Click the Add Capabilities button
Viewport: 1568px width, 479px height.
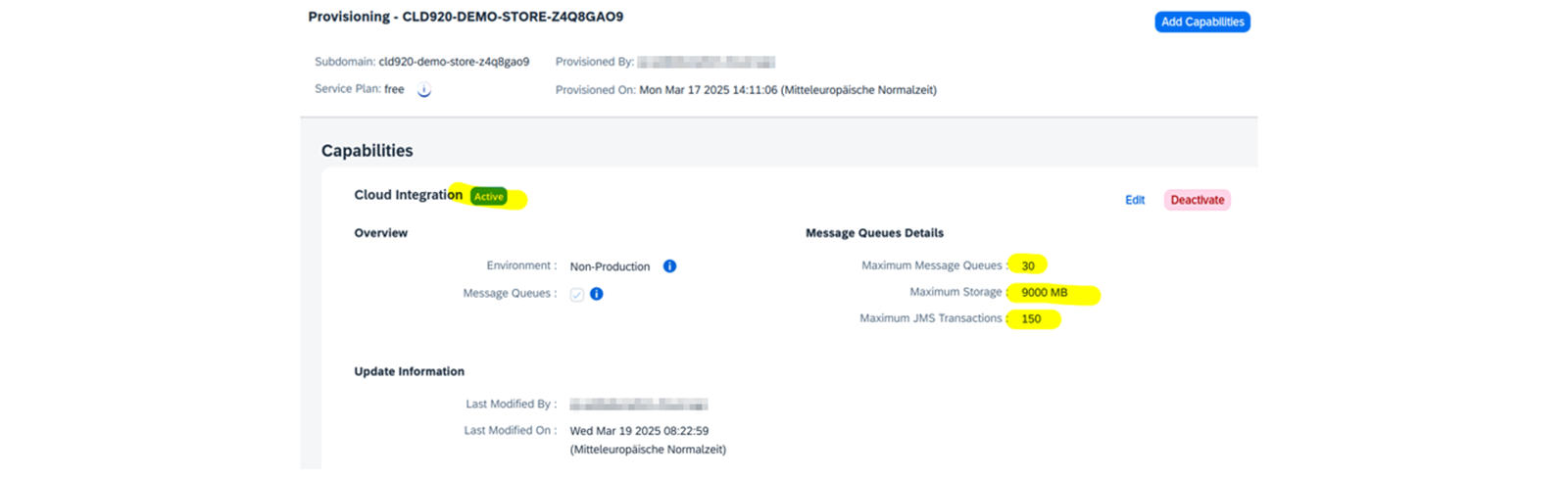click(1202, 22)
